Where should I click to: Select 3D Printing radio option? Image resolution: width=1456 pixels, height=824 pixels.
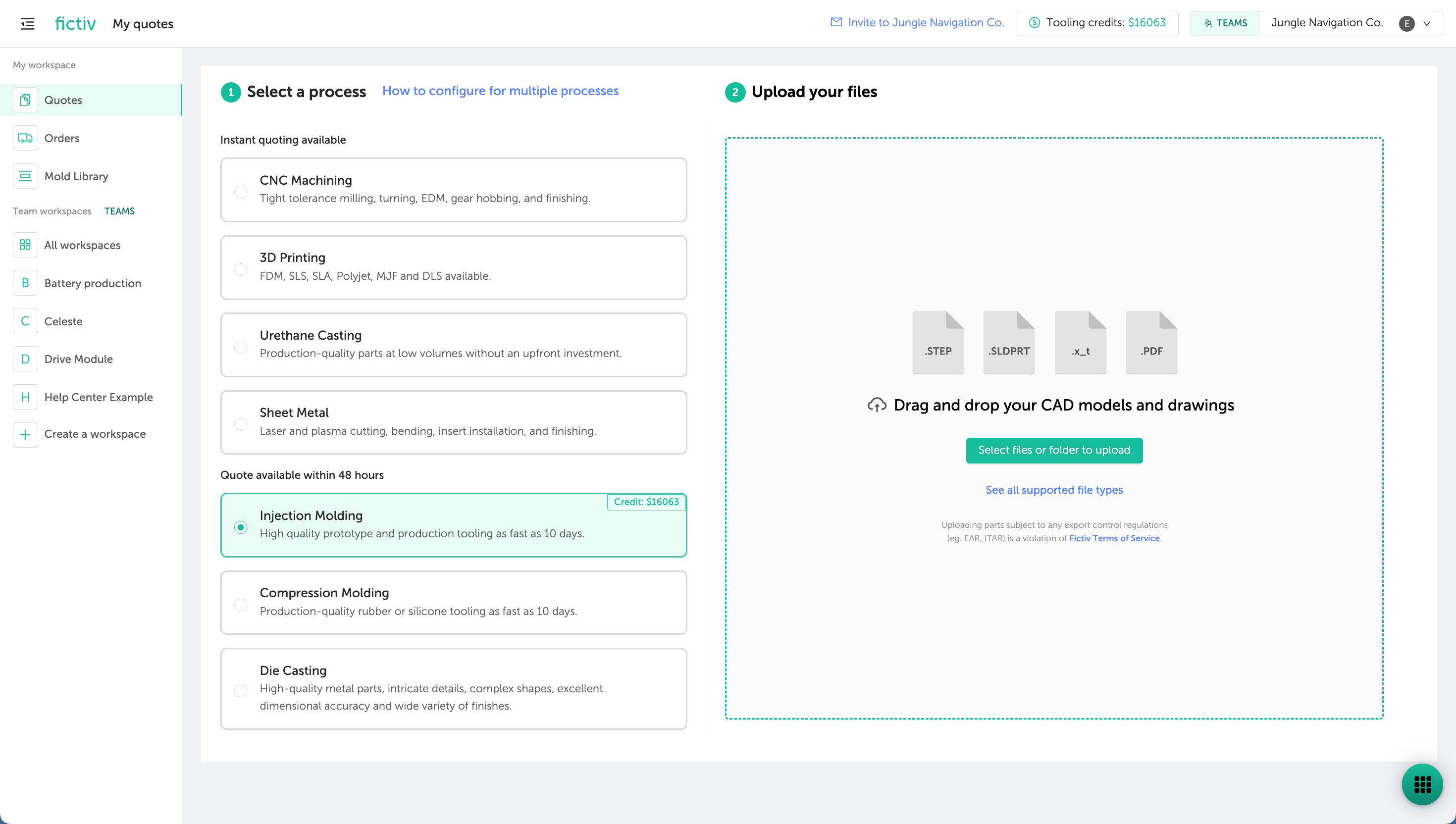coord(241,269)
